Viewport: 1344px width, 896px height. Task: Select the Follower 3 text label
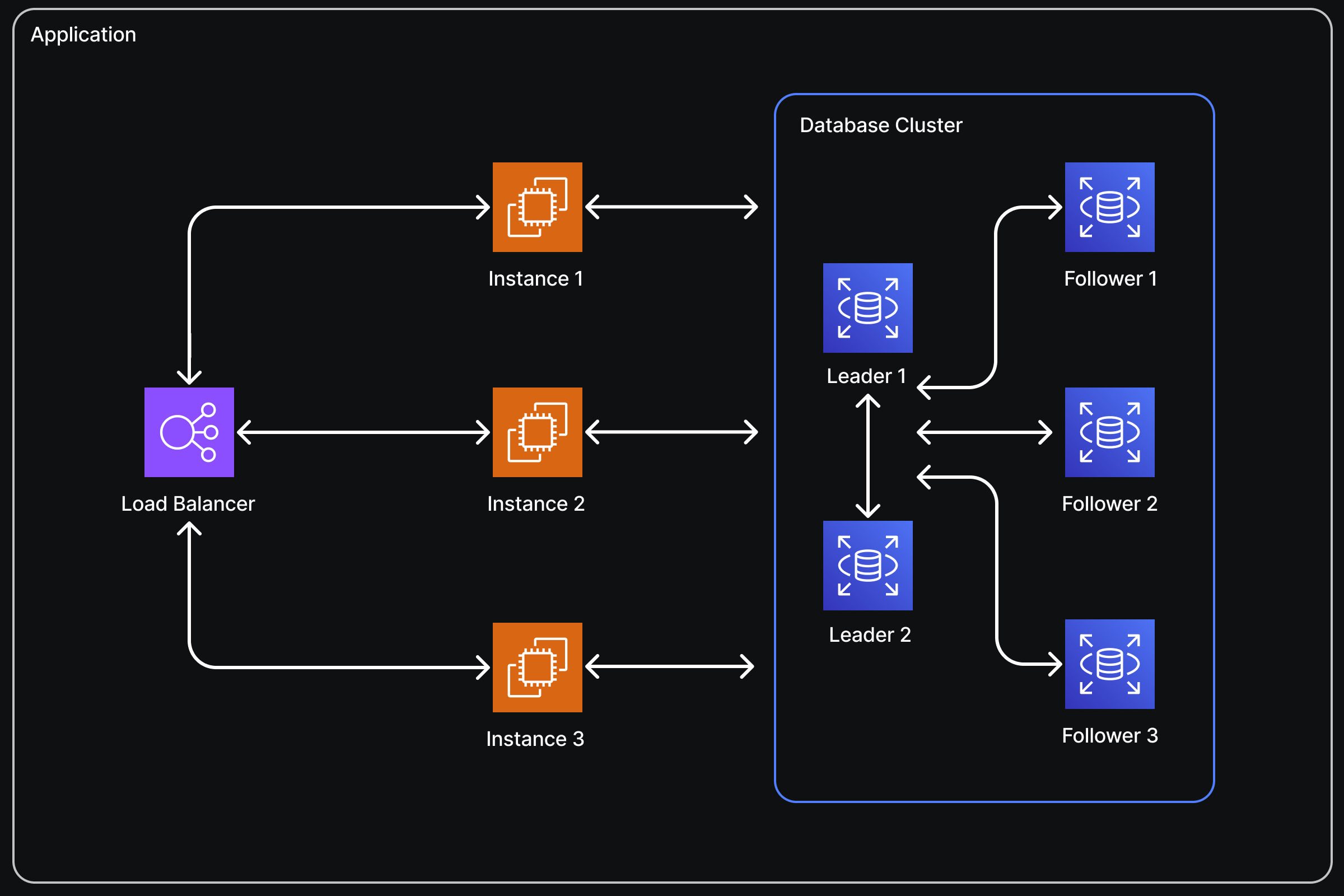[1110, 735]
